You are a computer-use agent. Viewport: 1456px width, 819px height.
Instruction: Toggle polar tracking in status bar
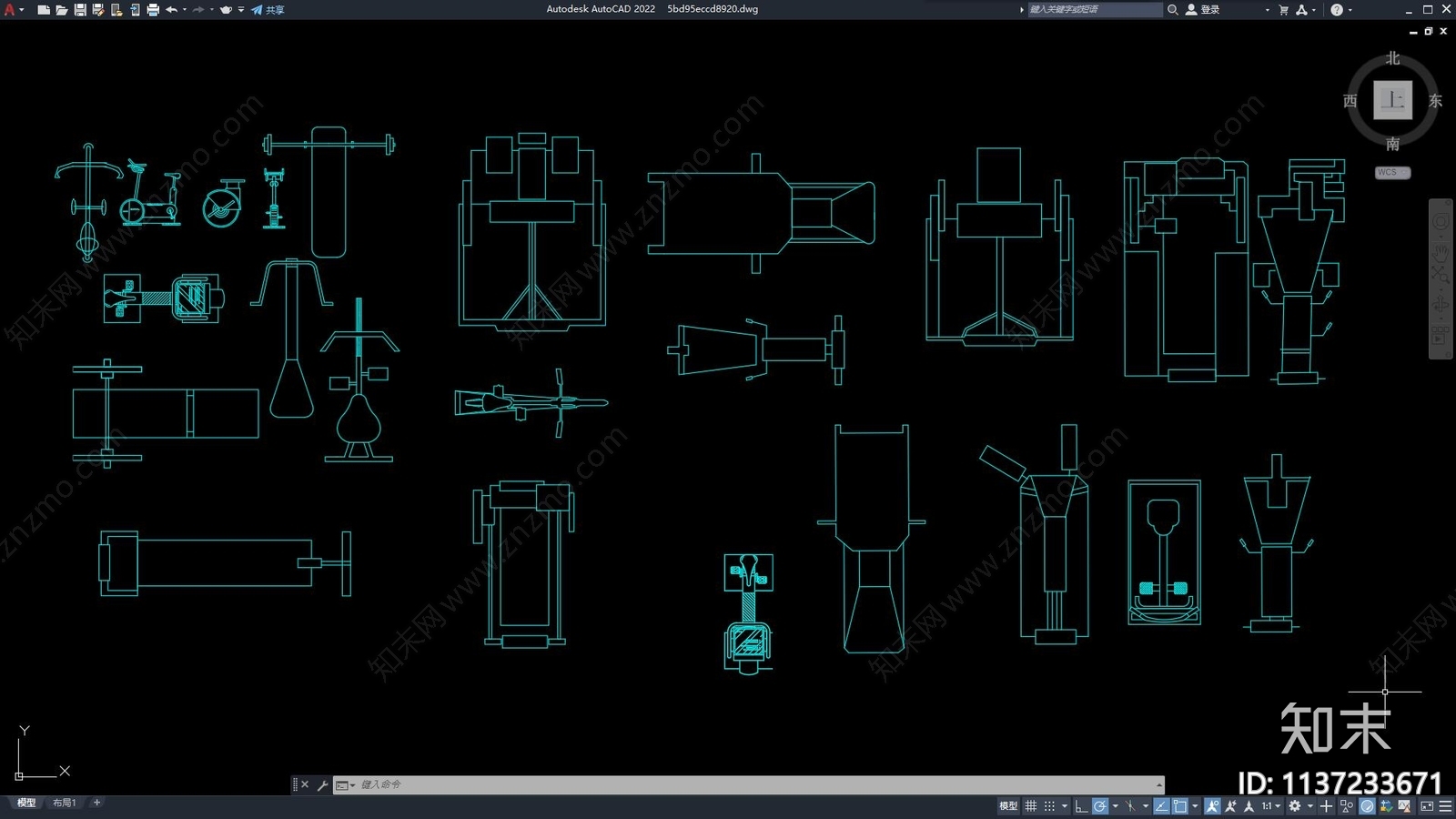point(1100,806)
